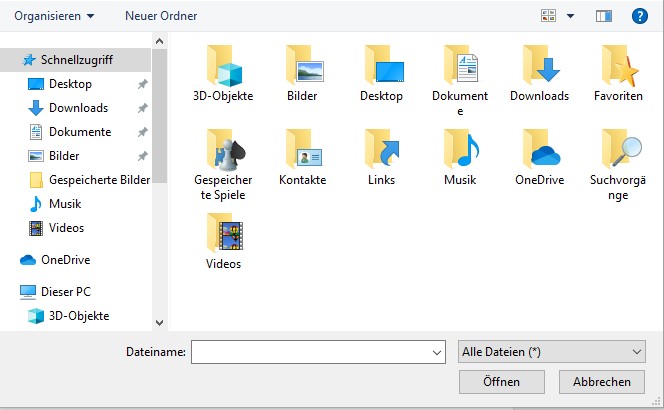Image resolution: width=664 pixels, height=410 pixels.
Task: Open Bilder in the sidebar
Action: coord(64,156)
